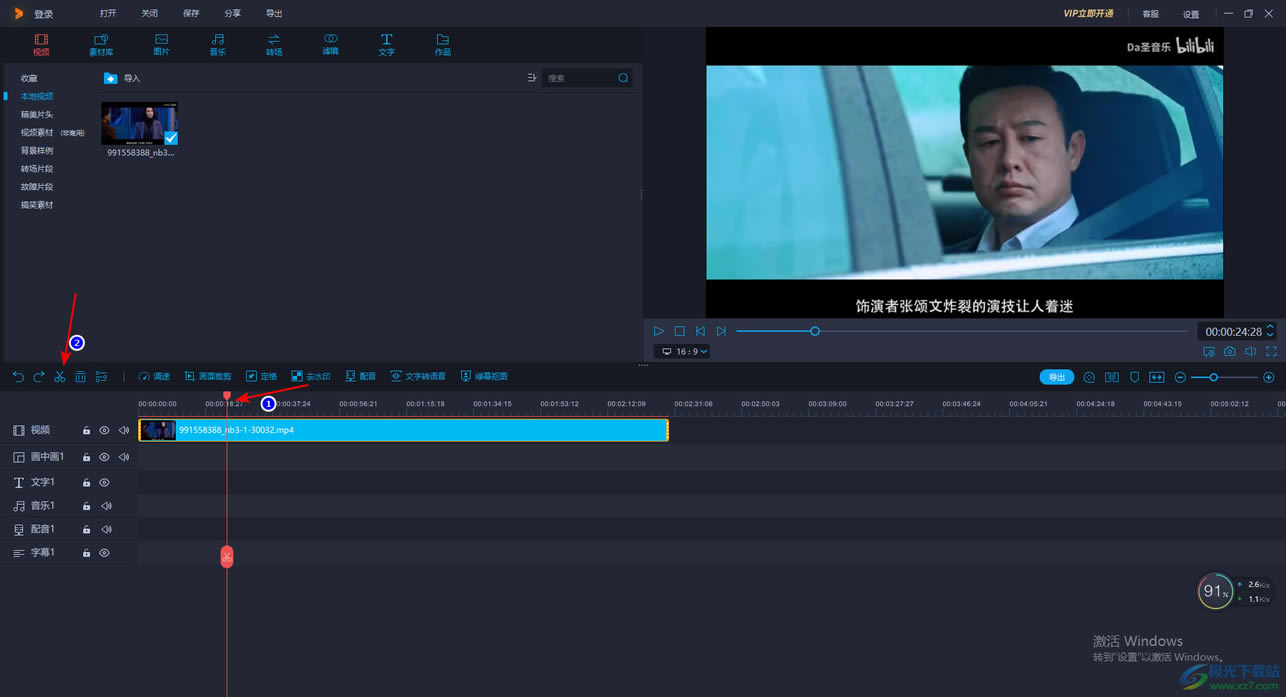The image size is (1286, 697).
Task: Toggle lock on the 文字1 track
Action: [86, 483]
